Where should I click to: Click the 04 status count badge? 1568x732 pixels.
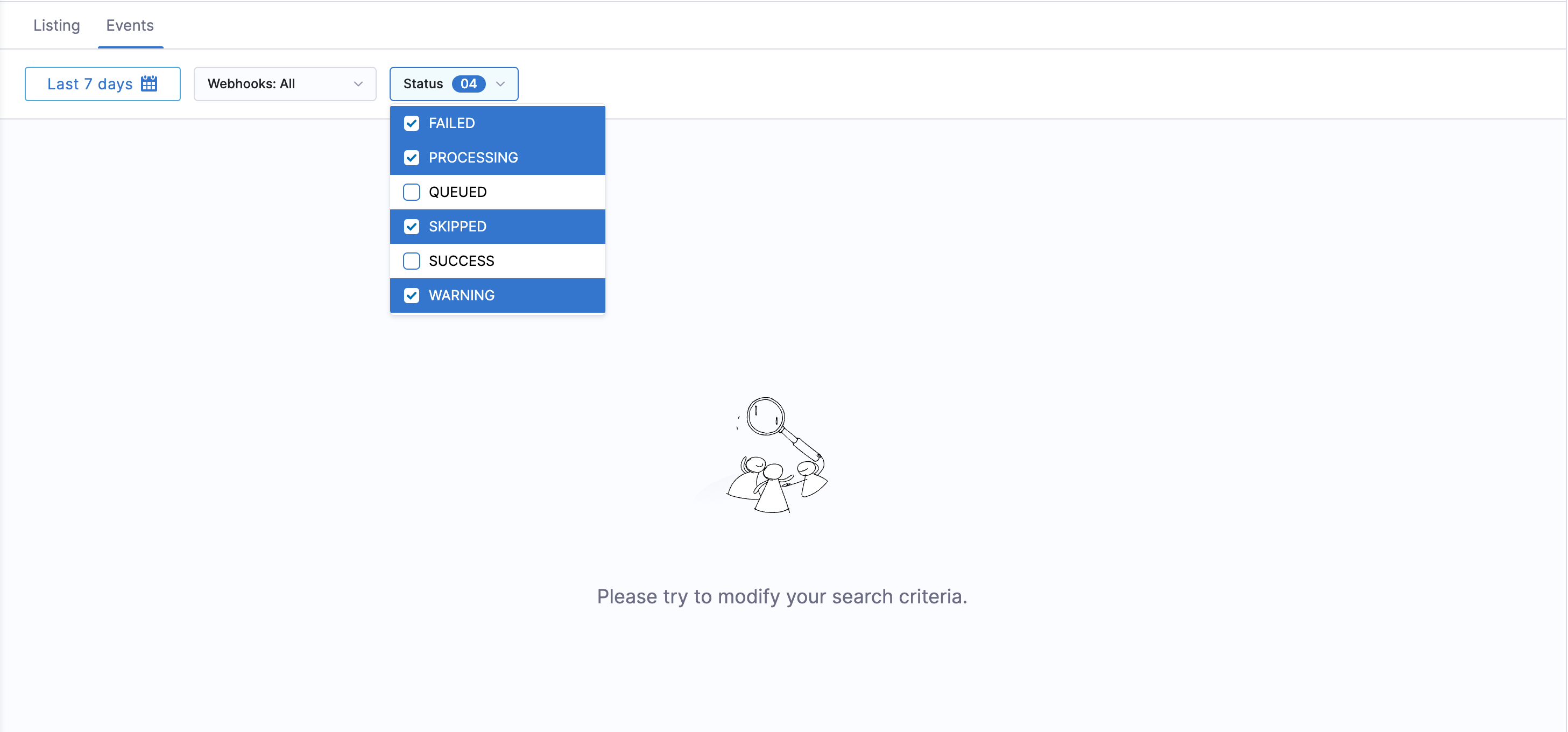pyautogui.click(x=468, y=84)
